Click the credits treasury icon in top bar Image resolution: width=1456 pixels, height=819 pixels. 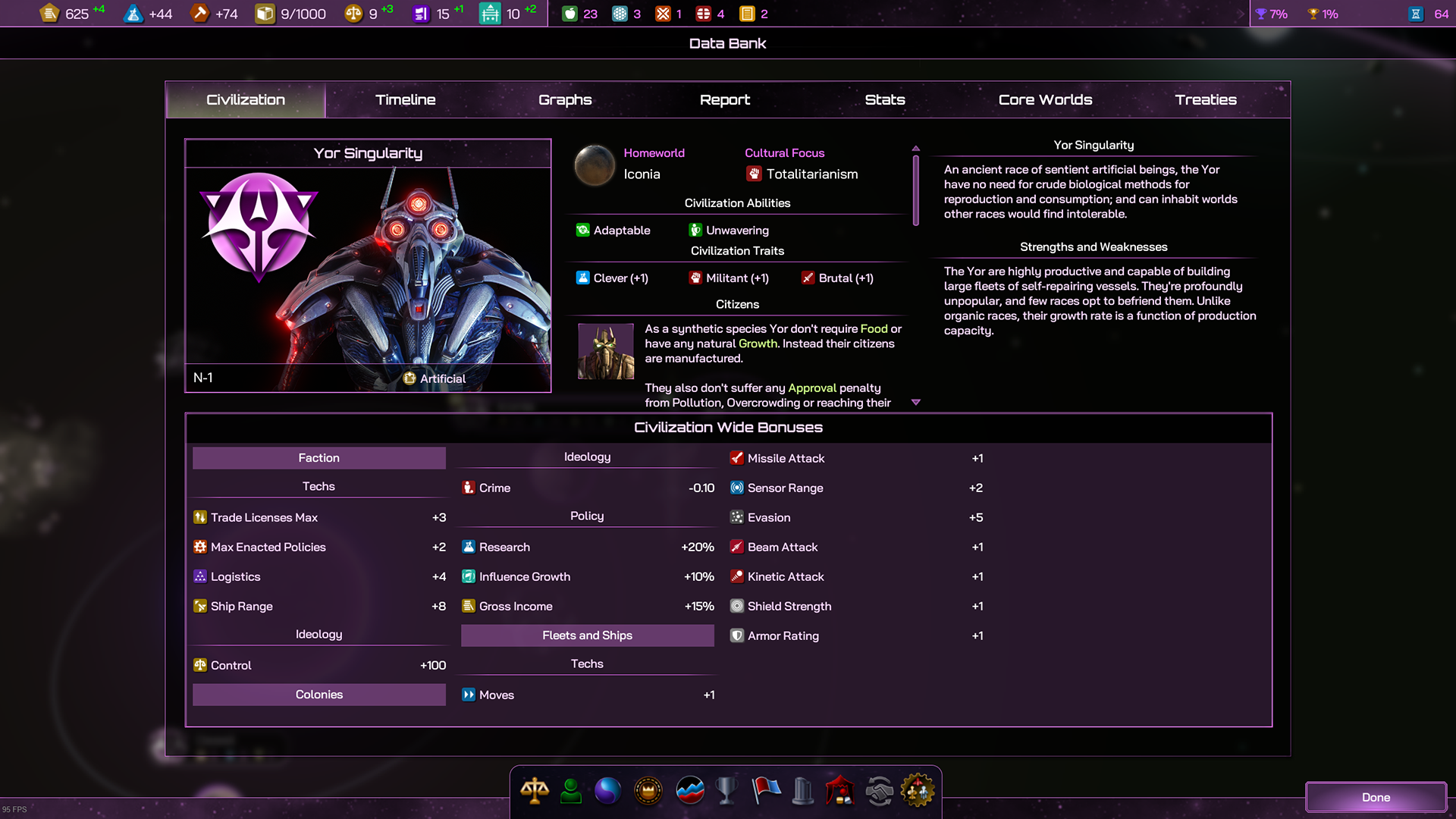[50, 14]
